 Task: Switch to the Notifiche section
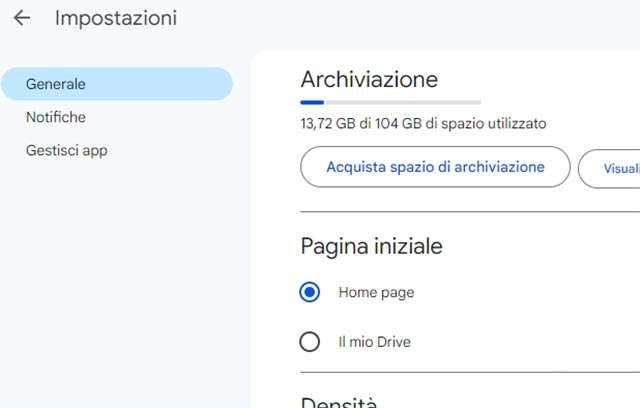click(x=56, y=117)
